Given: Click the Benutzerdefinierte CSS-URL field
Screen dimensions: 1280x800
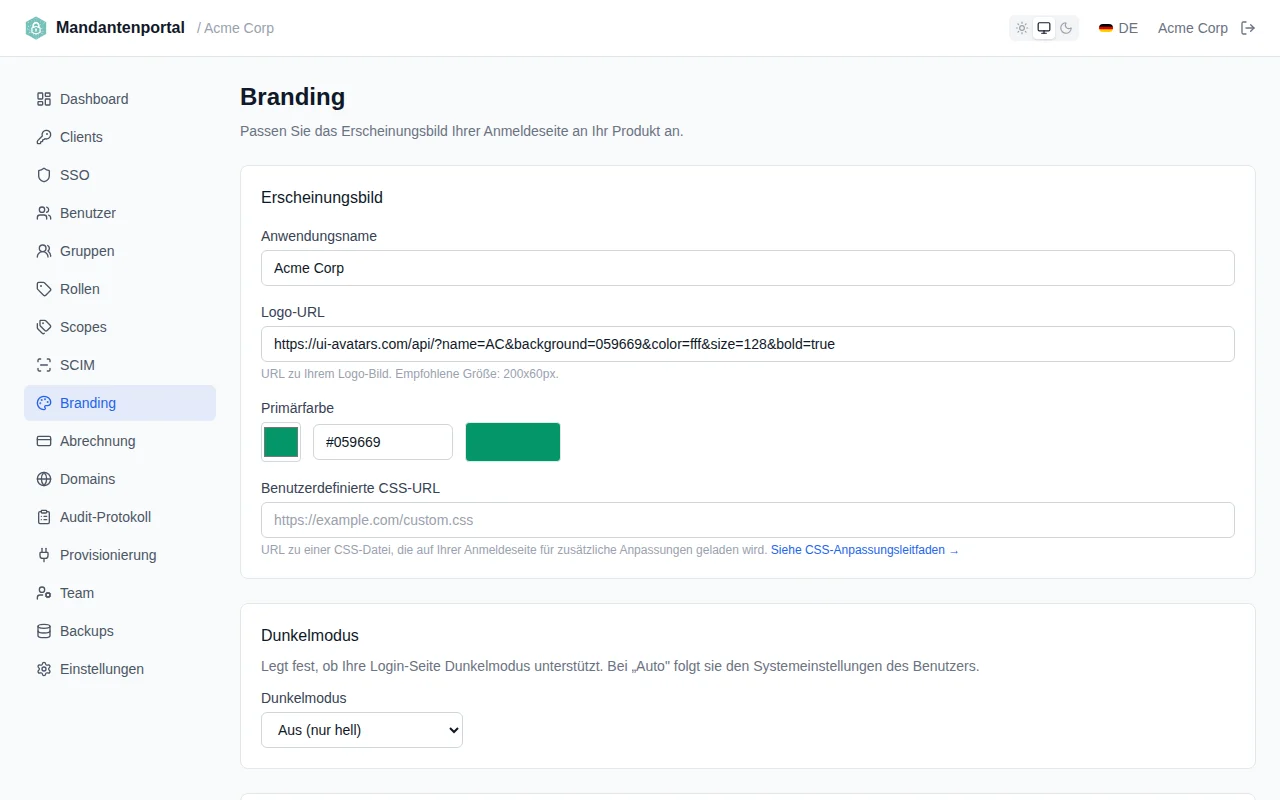Looking at the screenshot, I should click(x=748, y=520).
